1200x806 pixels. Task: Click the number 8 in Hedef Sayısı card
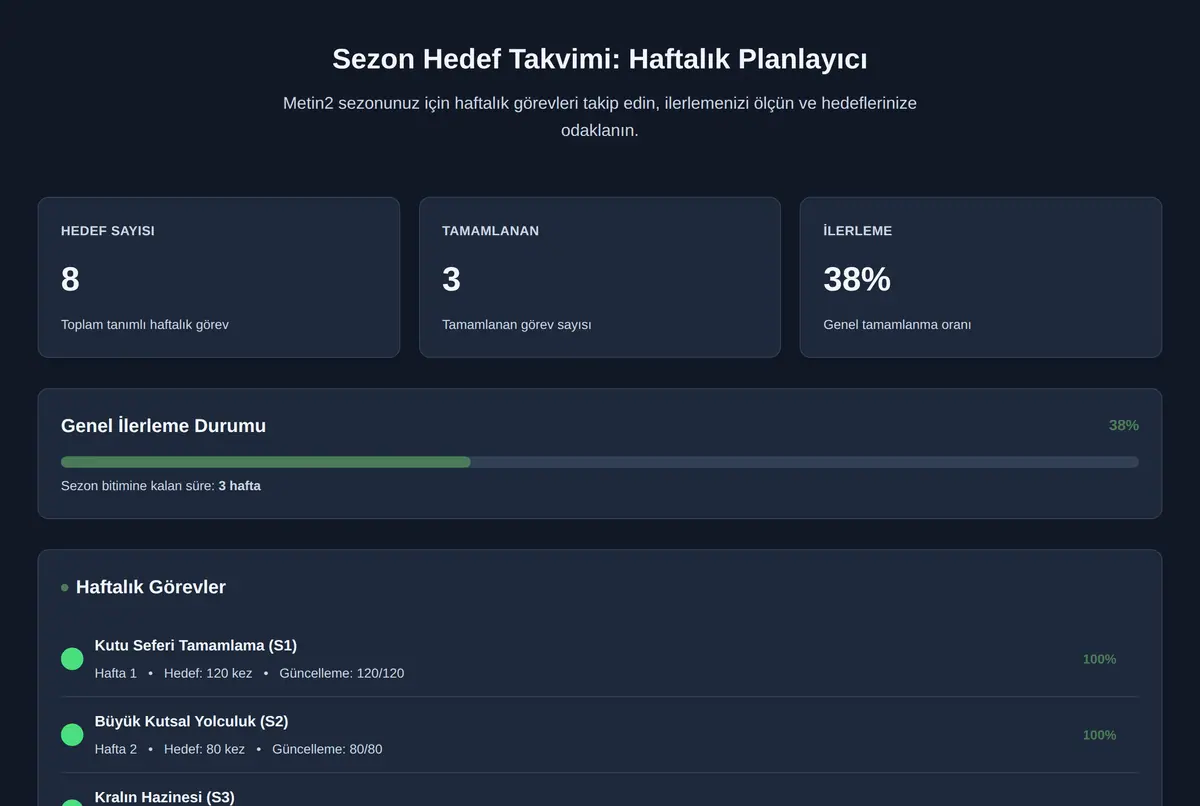[70, 279]
